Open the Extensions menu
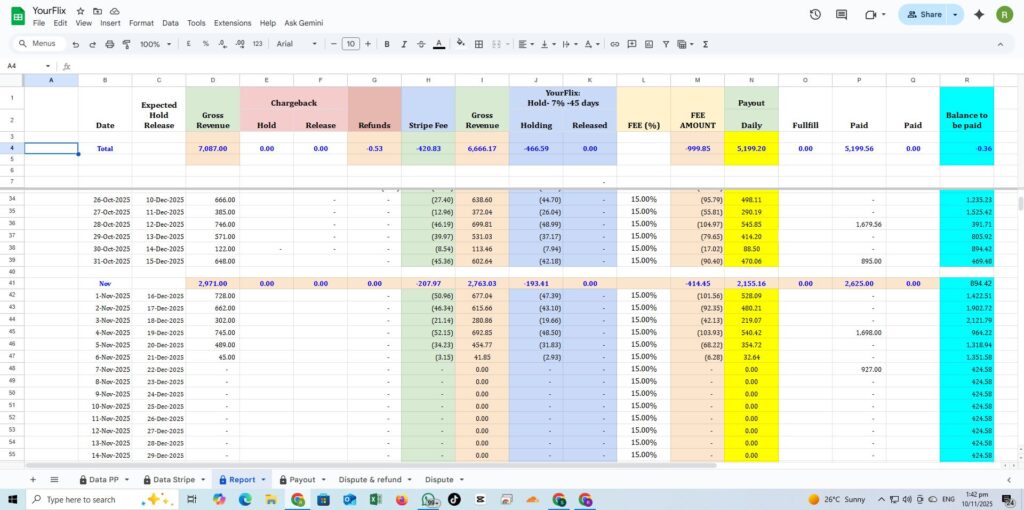 (x=232, y=23)
